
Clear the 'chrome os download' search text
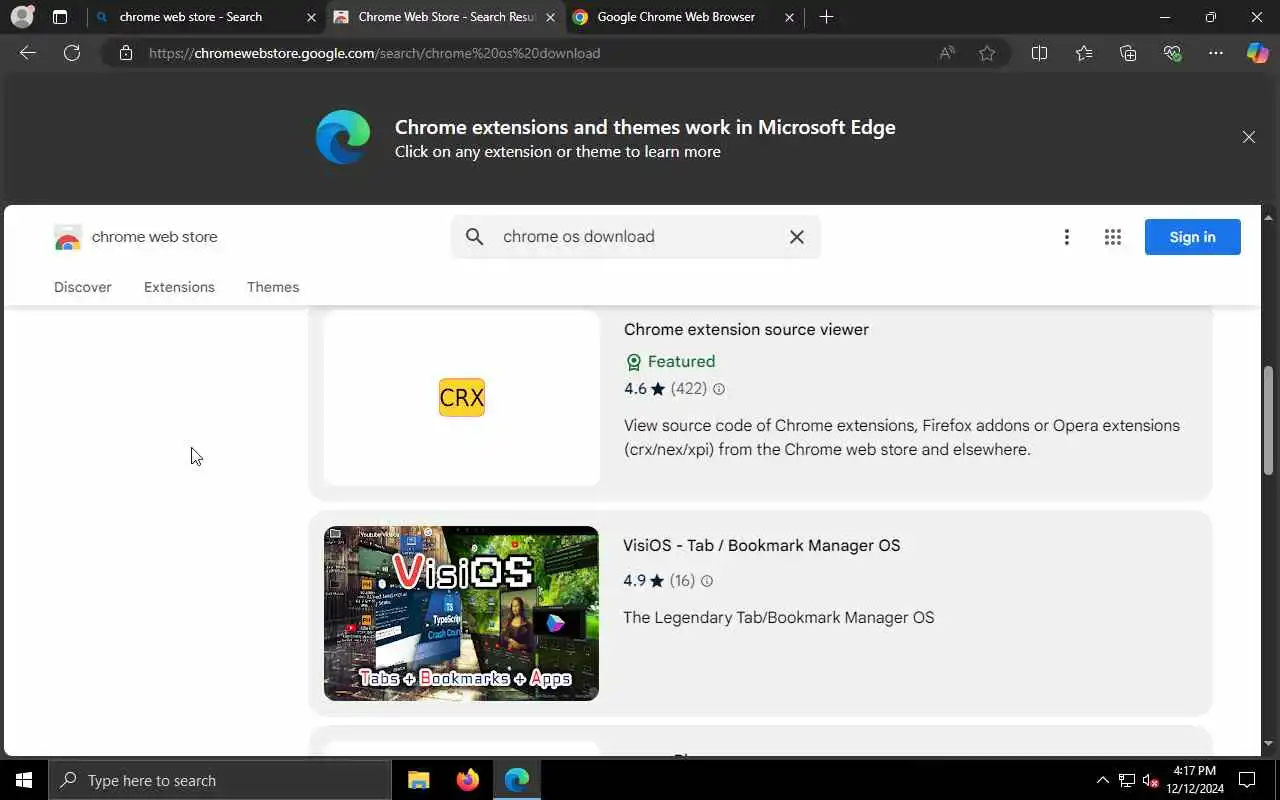coord(797,237)
